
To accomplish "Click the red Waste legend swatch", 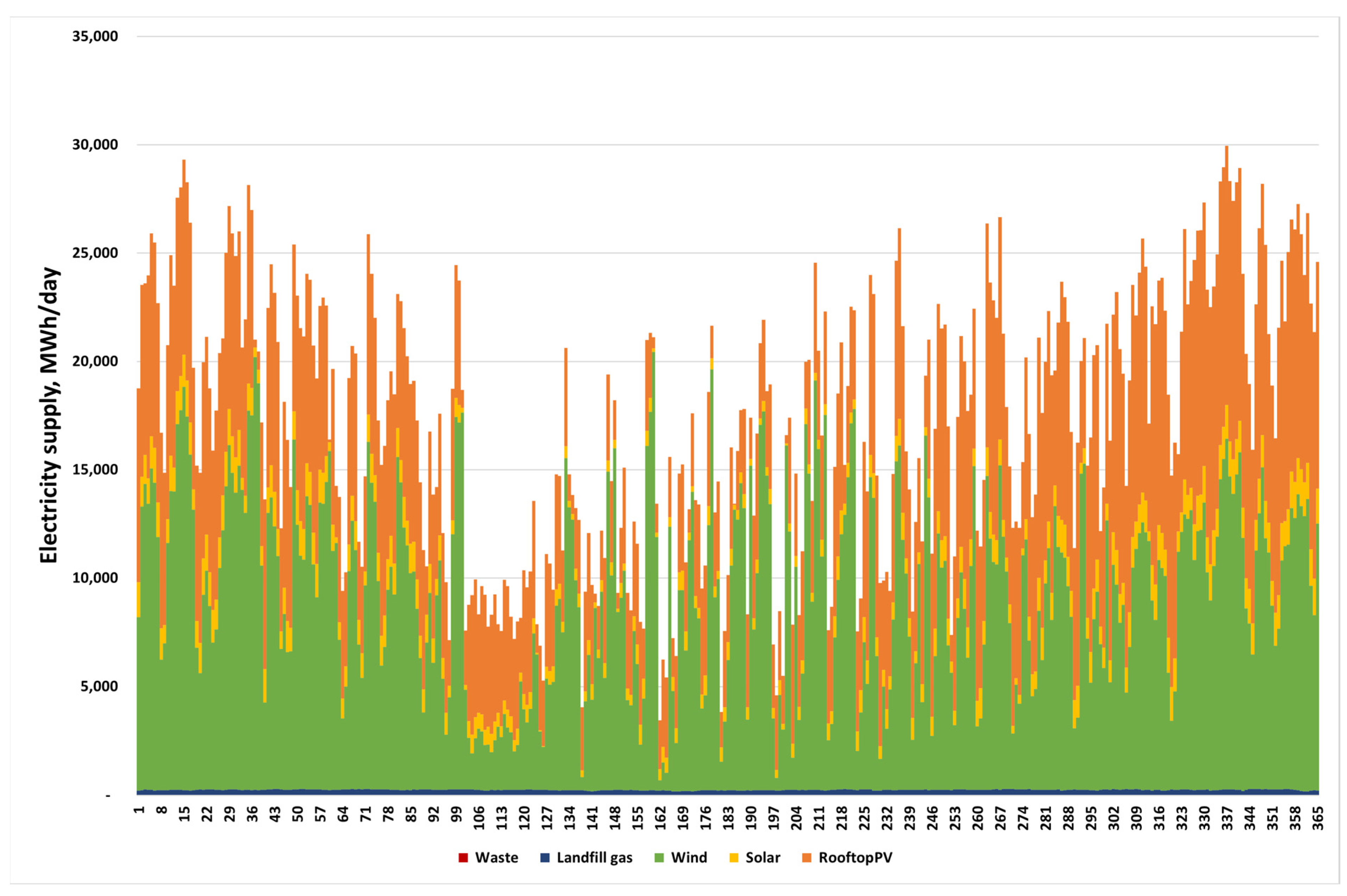I will tap(463, 858).
